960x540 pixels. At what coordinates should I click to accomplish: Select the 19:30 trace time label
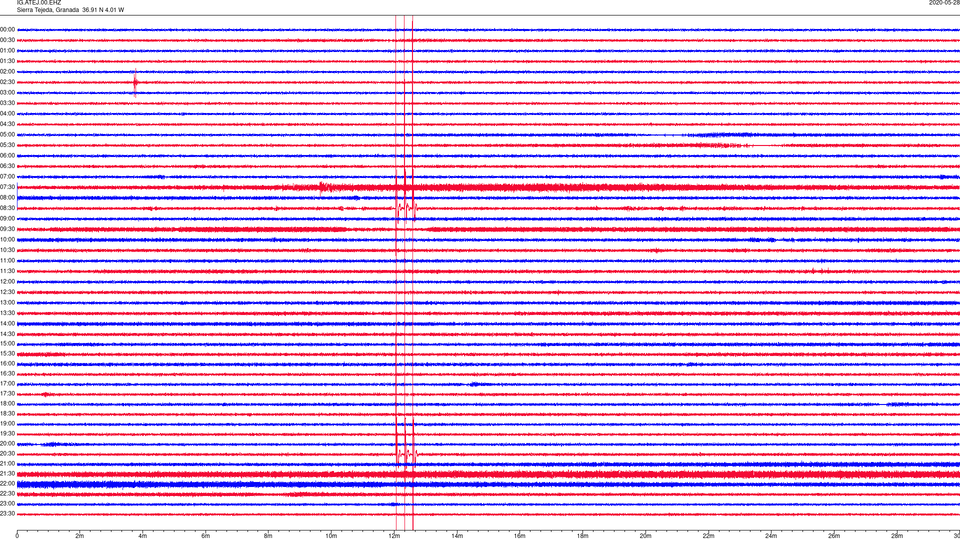[7, 433]
